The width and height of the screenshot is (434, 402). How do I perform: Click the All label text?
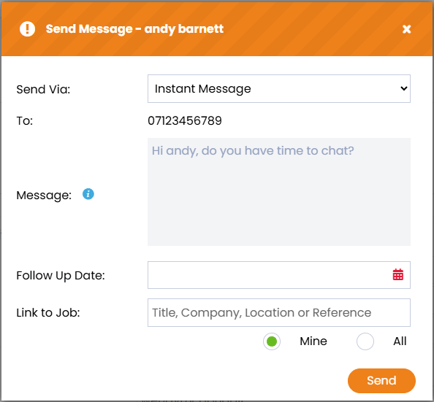[x=400, y=341]
